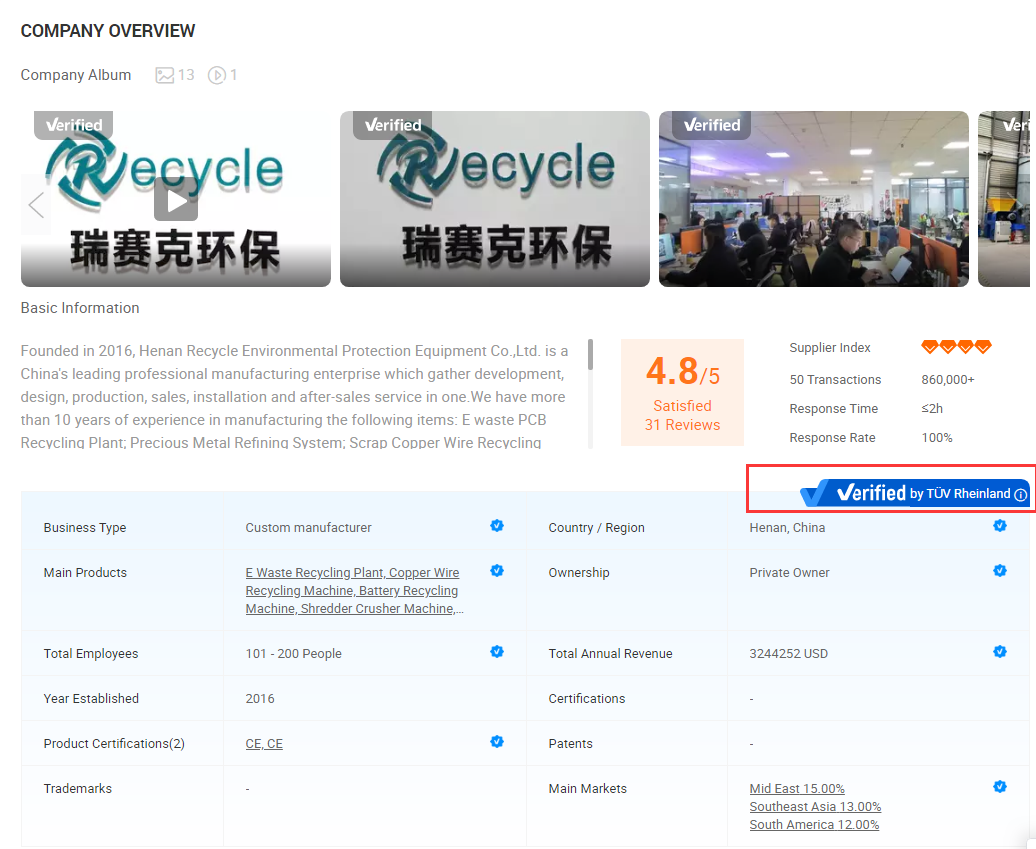The width and height of the screenshot is (1036, 849).
Task: Click verified checkmark beside Ownership
Action: (x=999, y=571)
